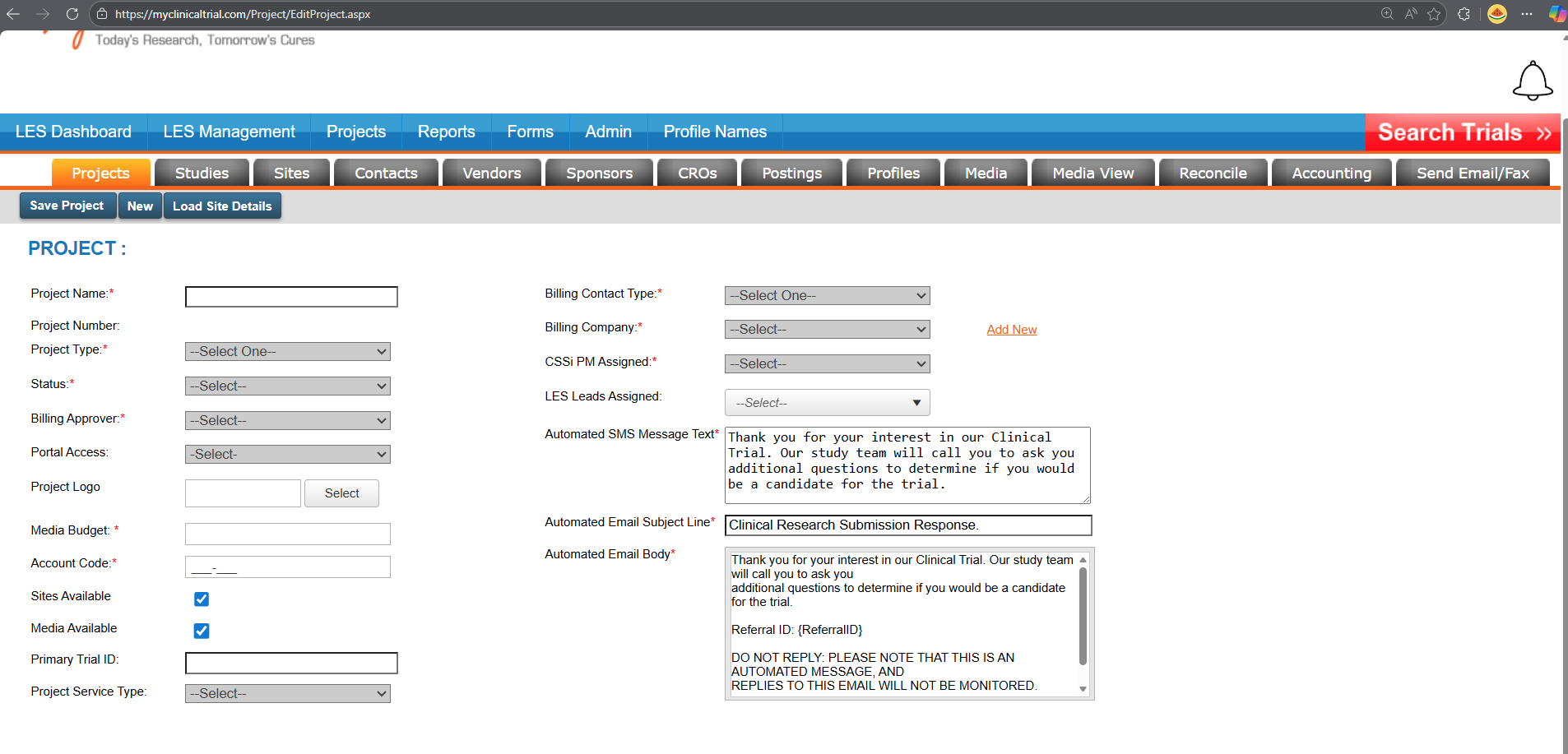Viewport: 1568px width, 754px height.
Task: Open the Billing Contact Type dropdown
Action: (x=828, y=296)
